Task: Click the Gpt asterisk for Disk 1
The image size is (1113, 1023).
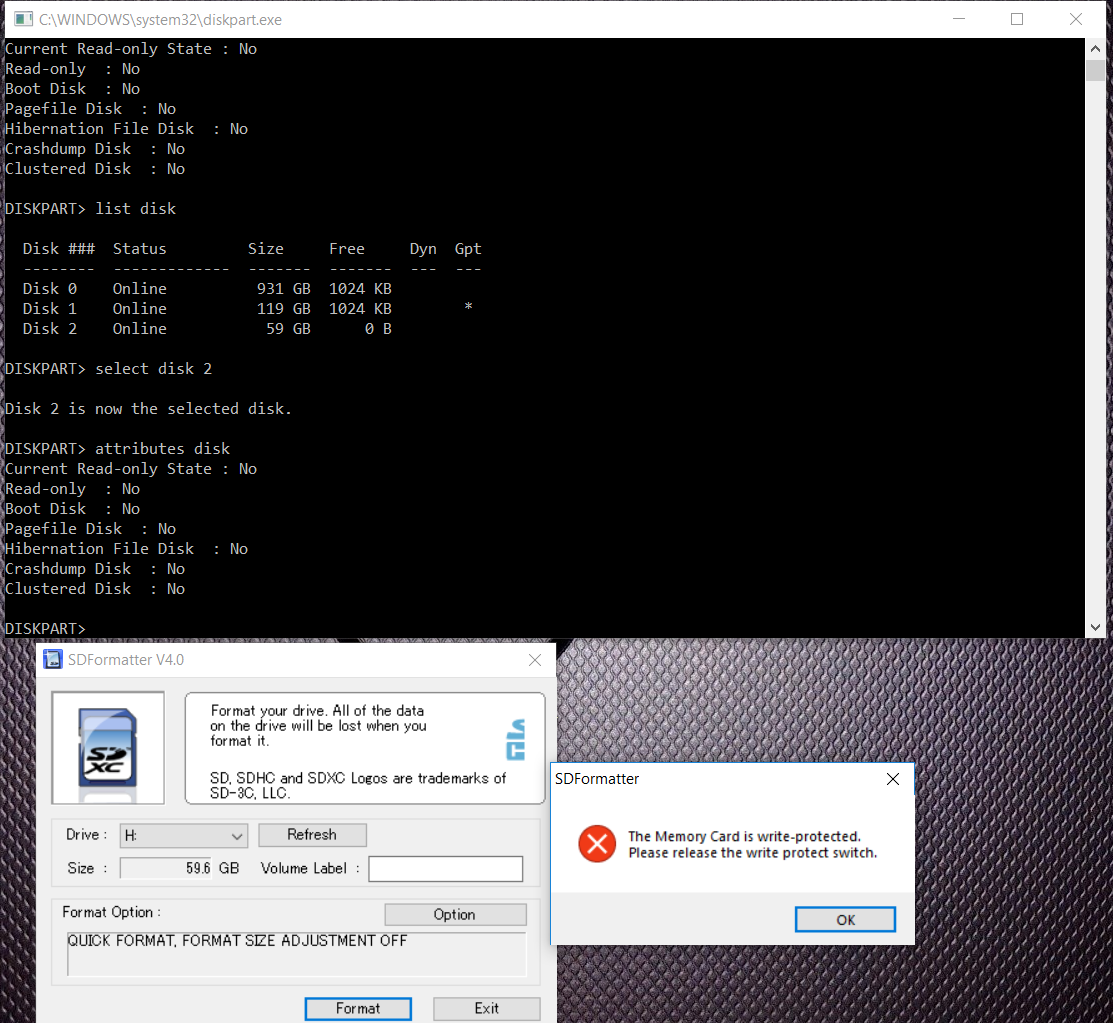Action: pyautogui.click(x=468, y=307)
